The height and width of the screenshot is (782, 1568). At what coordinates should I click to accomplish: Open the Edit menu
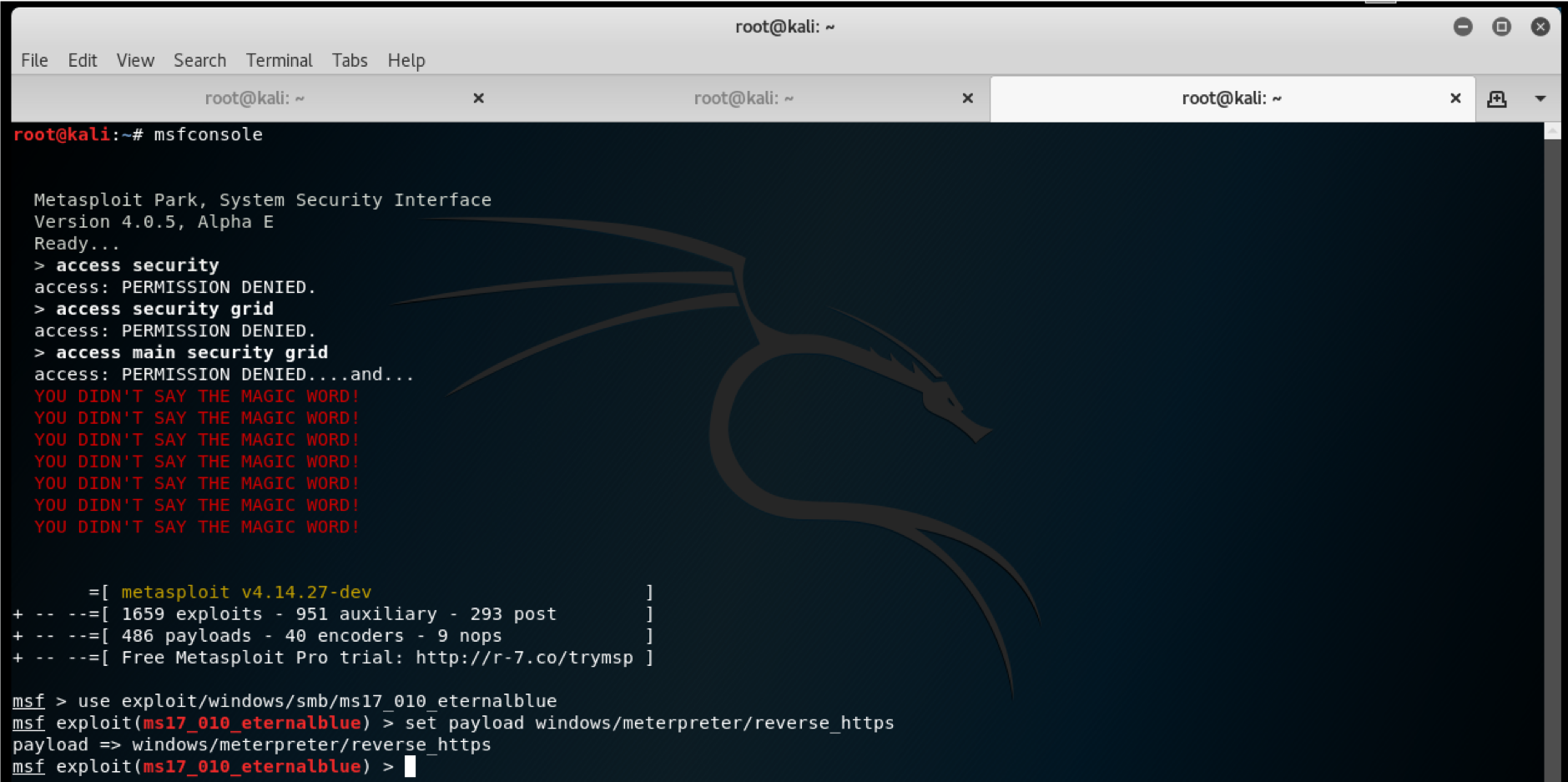83,60
